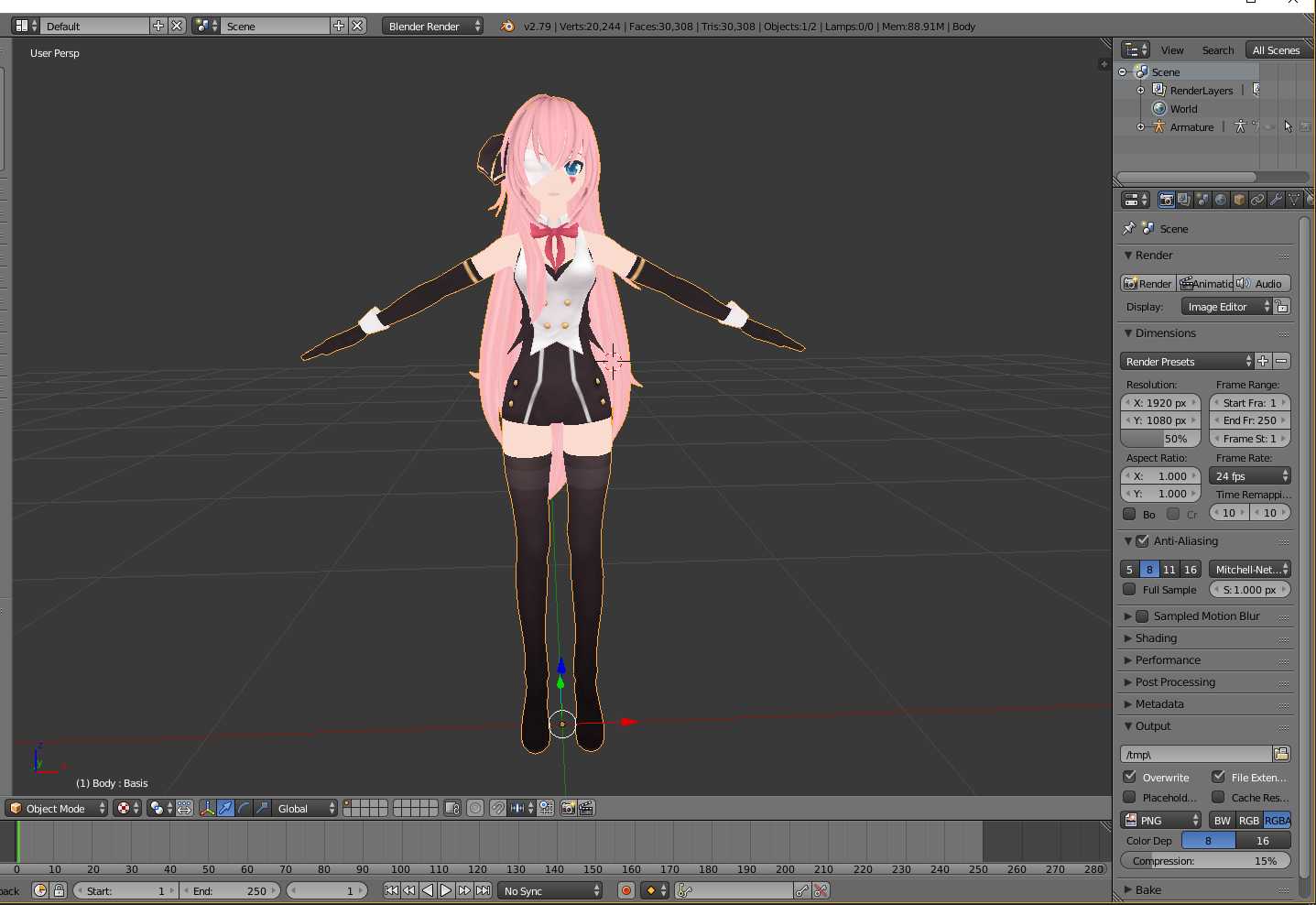
Task: Enable the Full Sample checkbox
Action: tap(1130, 590)
